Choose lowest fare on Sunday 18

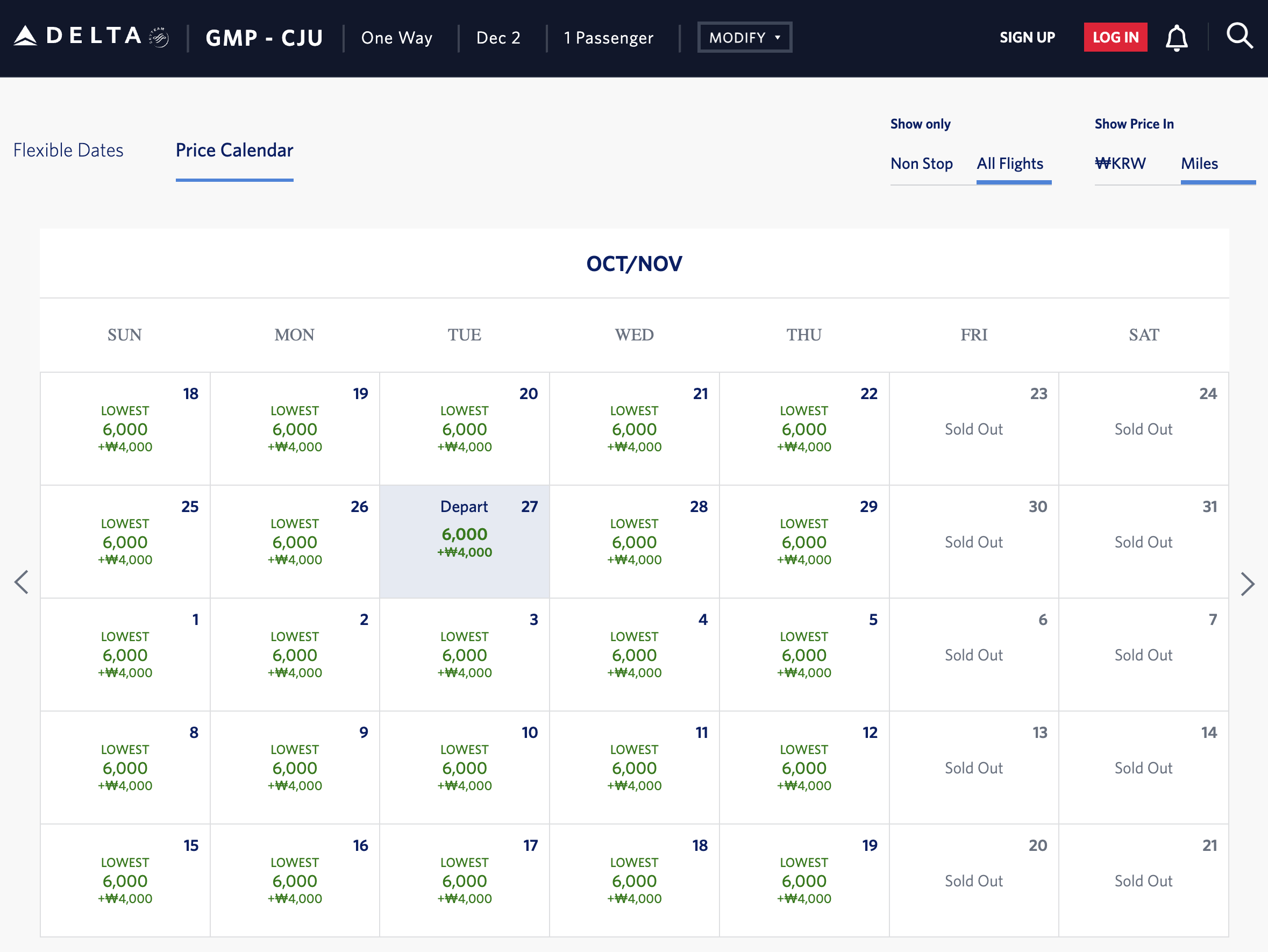click(x=125, y=429)
